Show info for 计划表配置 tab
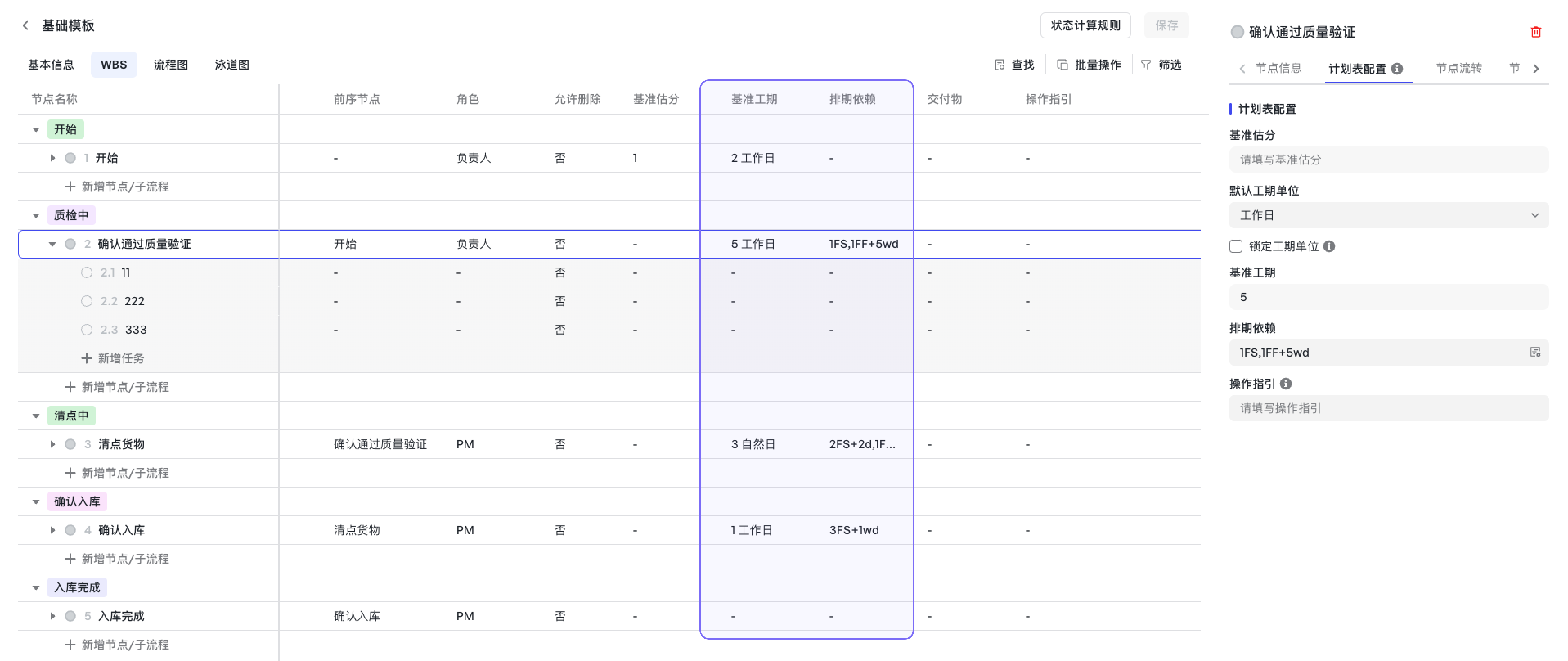The image size is (1568, 661). coord(1397,69)
